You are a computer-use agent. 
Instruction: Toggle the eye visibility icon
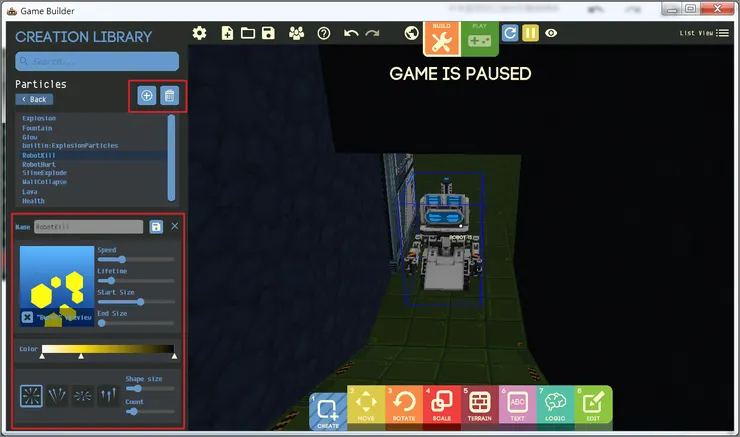551,33
